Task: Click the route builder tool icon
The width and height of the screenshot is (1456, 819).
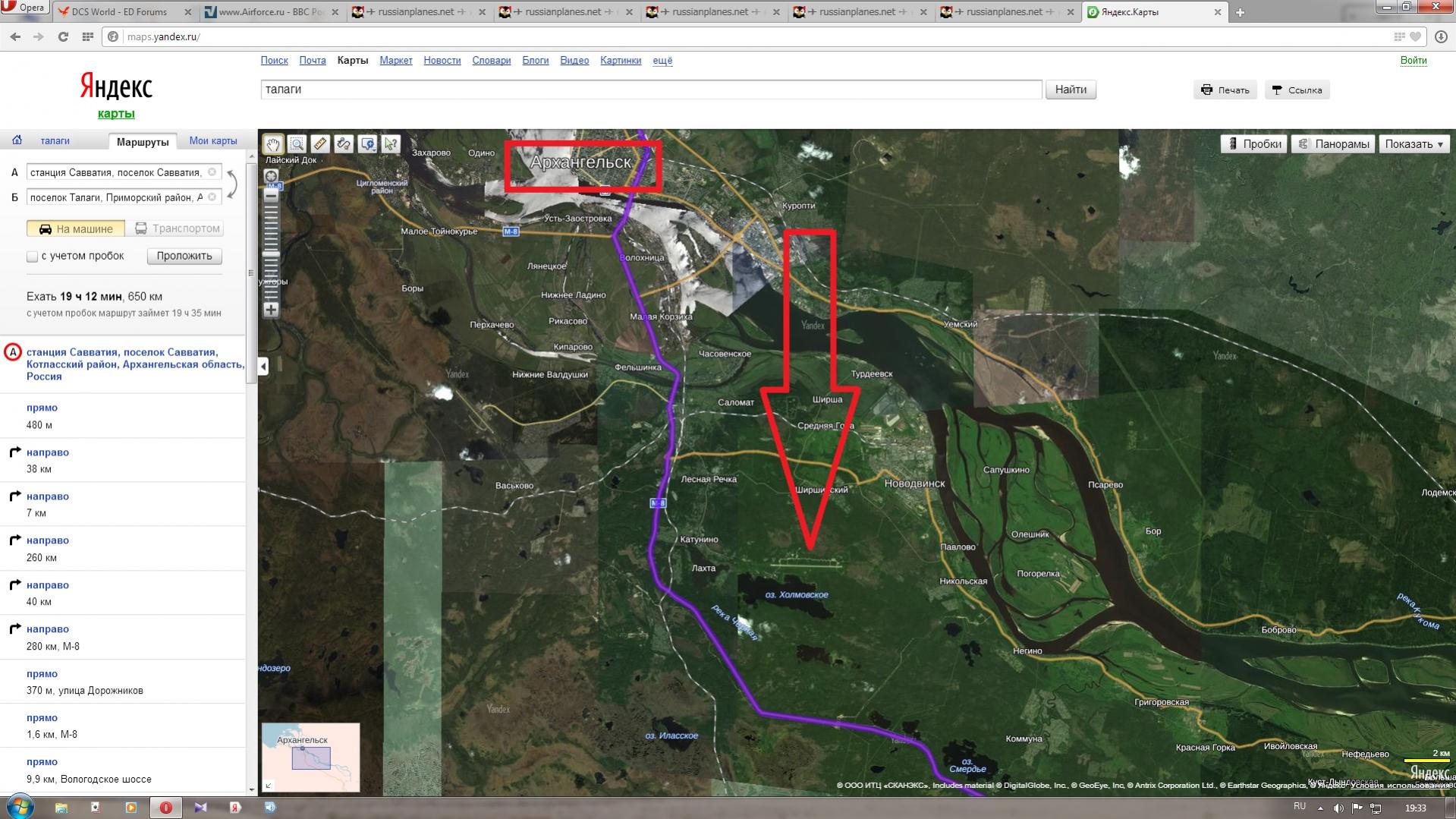Action: click(x=344, y=144)
